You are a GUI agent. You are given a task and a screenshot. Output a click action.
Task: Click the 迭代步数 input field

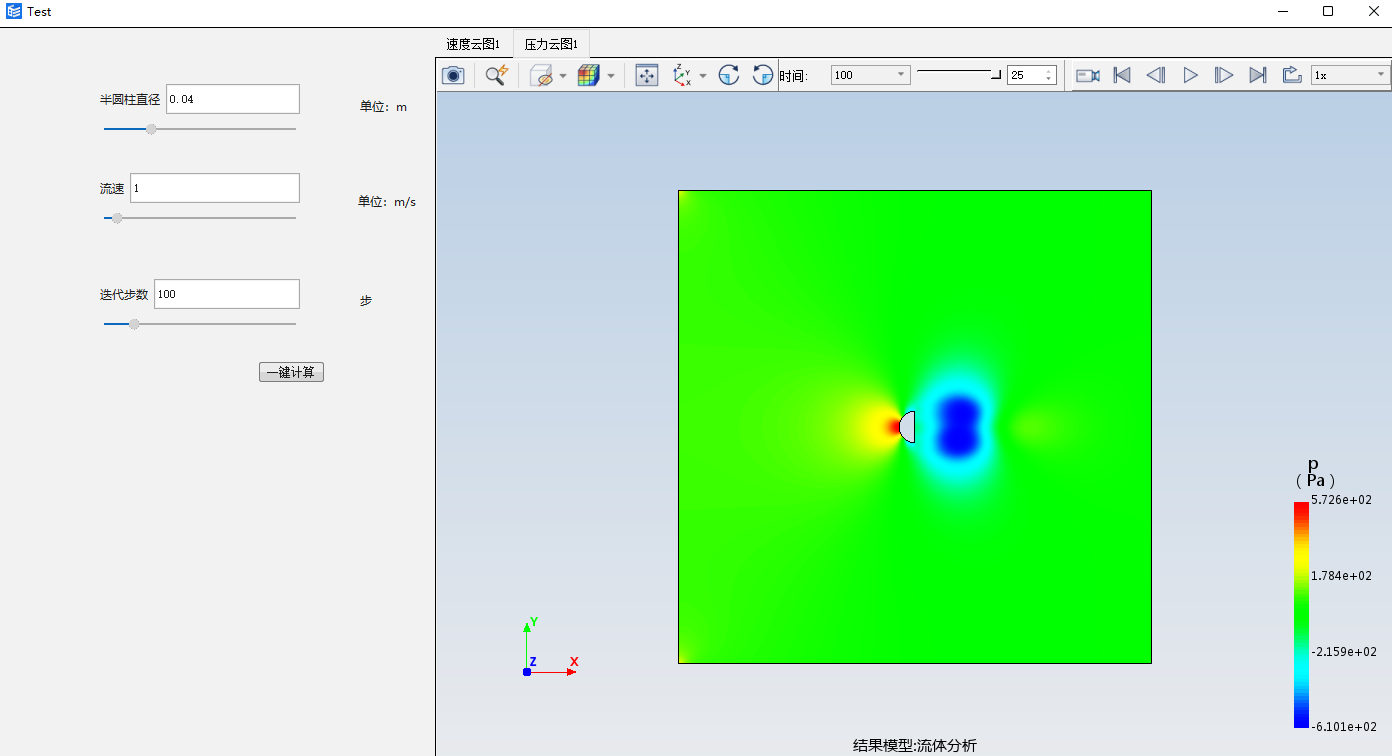point(227,294)
